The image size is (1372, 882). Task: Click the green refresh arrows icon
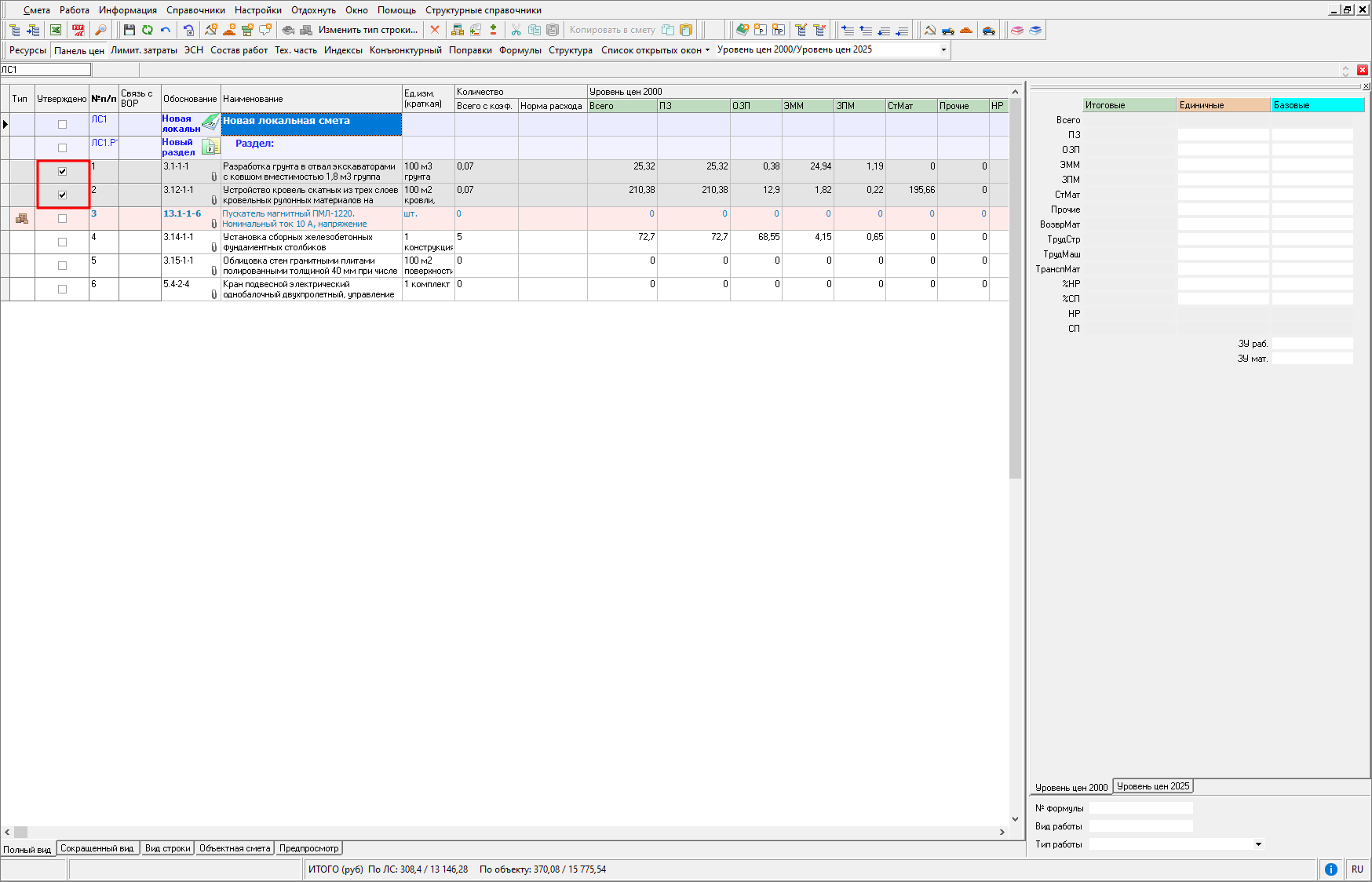pyautogui.click(x=148, y=30)
